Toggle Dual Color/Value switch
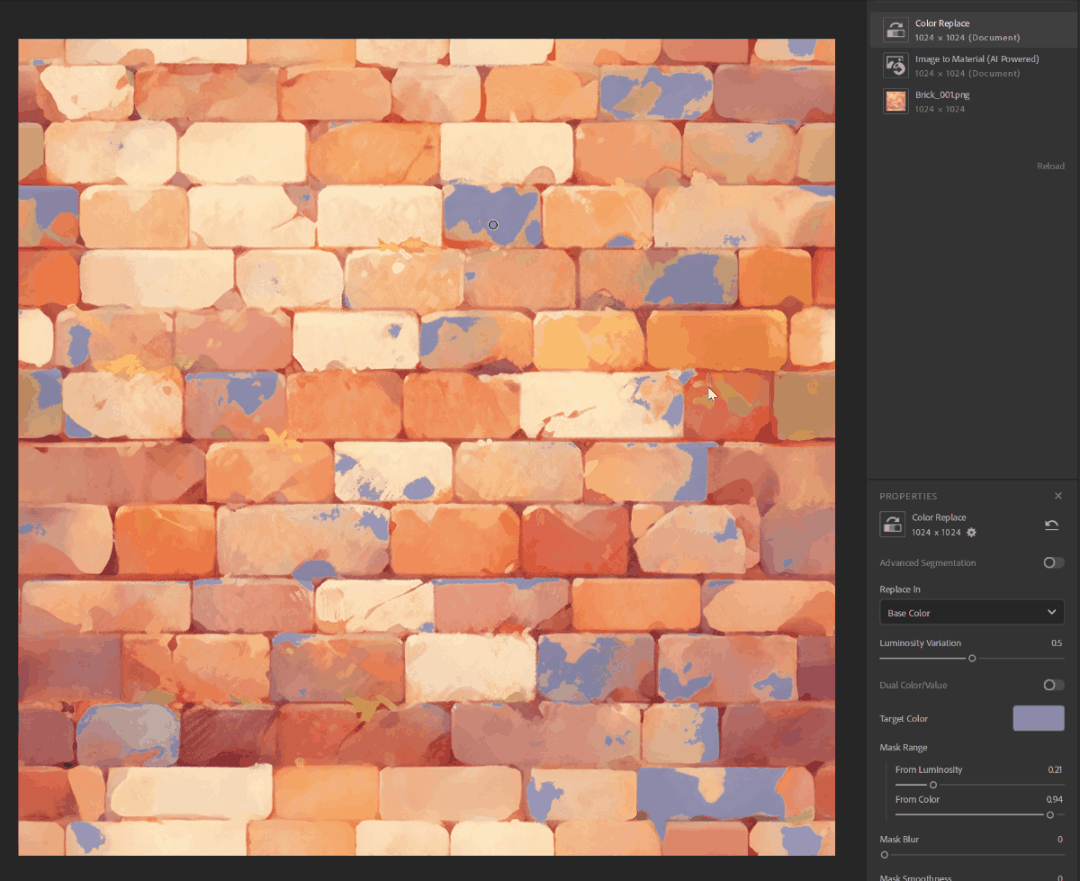Image resolution: width=1080 pixels, height=881 pixels. (1053, 685)
